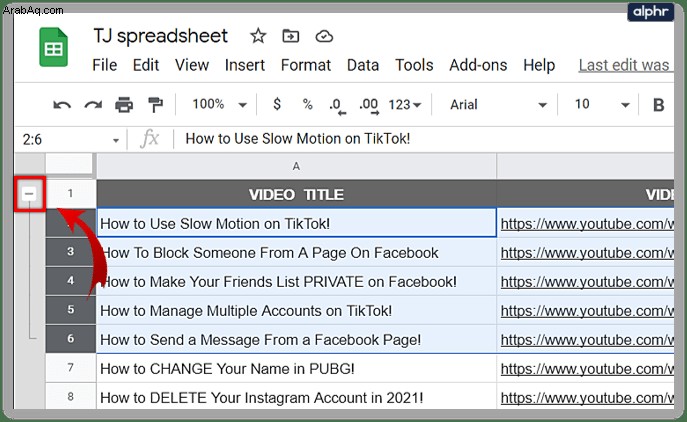Open the Format menu
The image size is (687, 422).
coord(306,65)
